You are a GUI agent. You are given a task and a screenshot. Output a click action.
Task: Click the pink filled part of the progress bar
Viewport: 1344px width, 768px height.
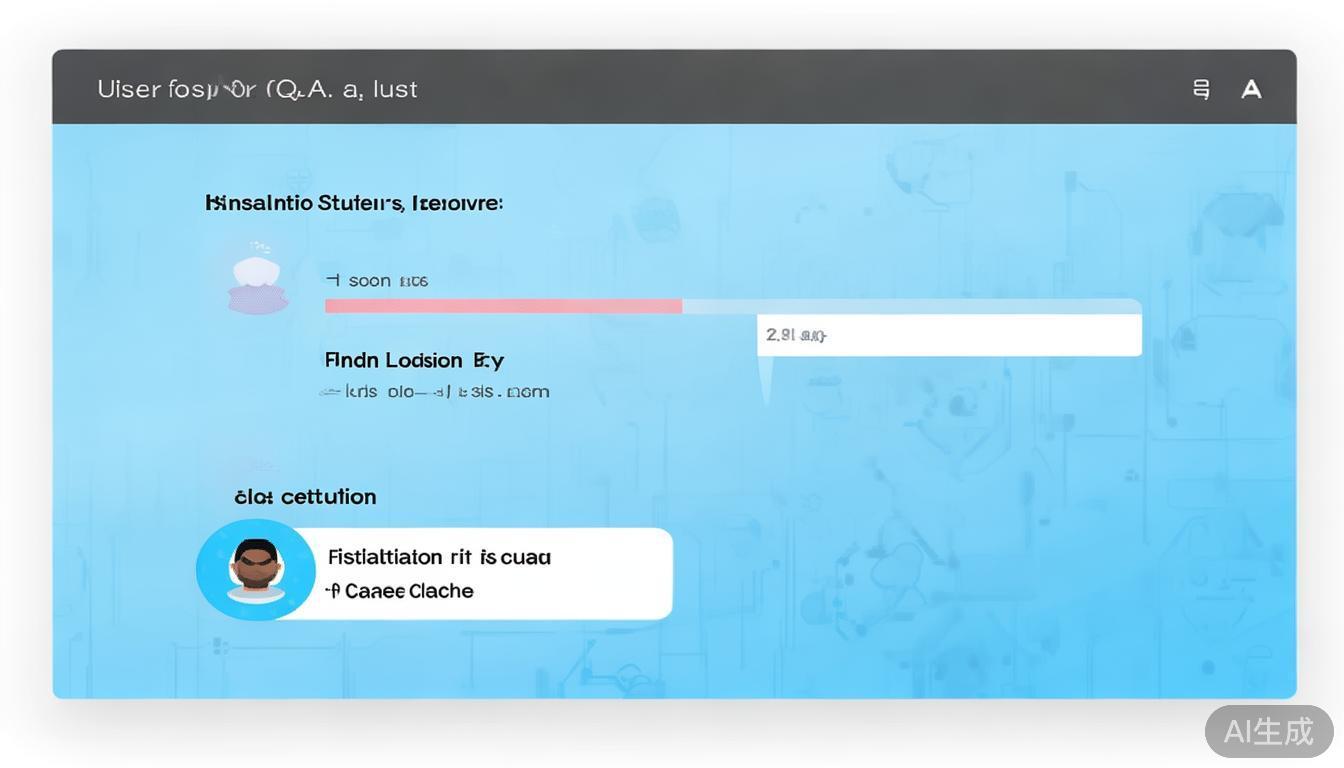point(503,306)
